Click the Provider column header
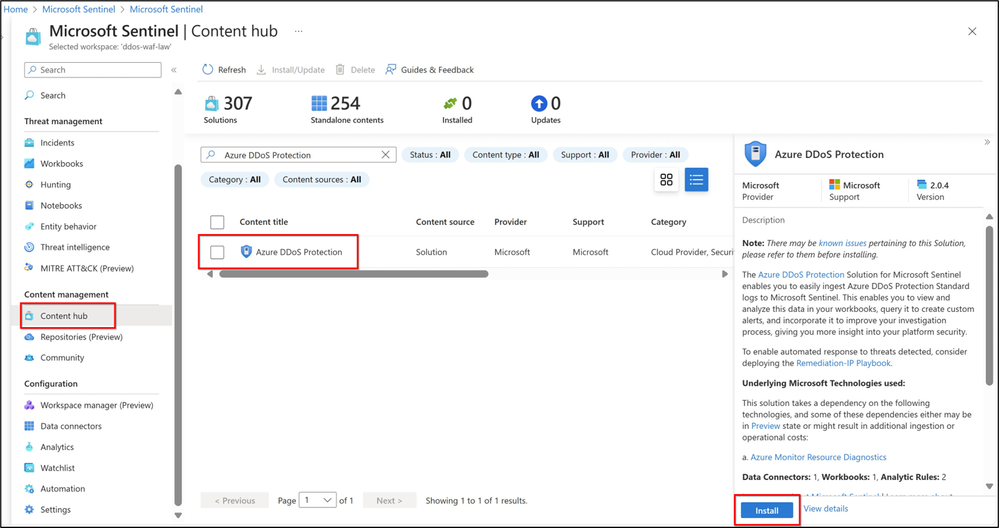This screenshot has height=528, width=999. click(510, 222)
